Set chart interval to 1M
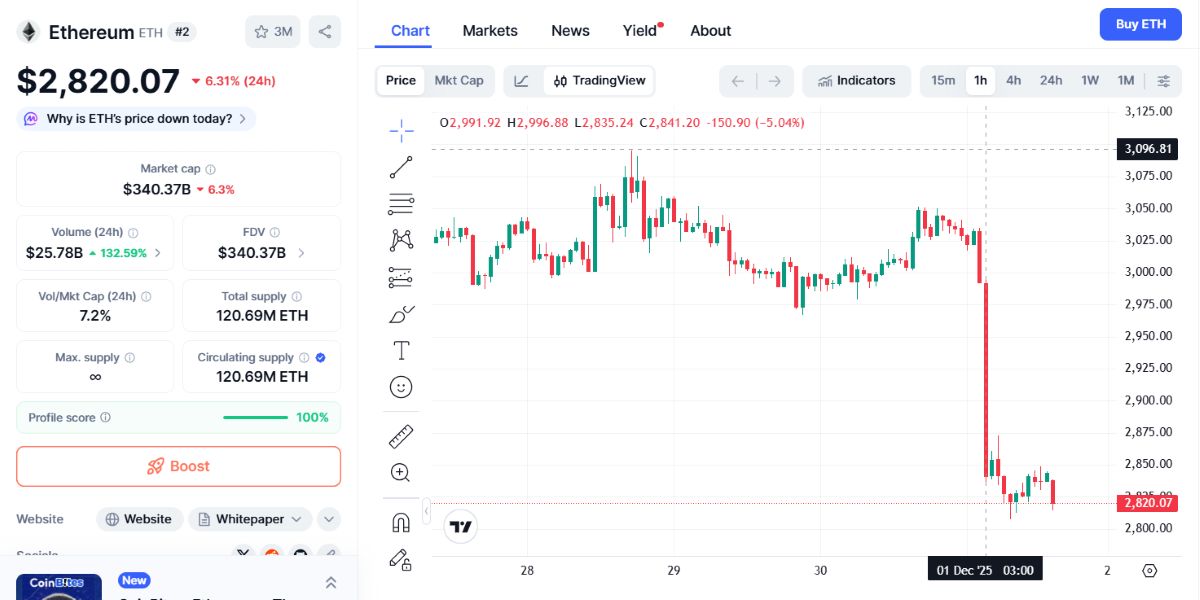1200x600 pixels. pyautogui.click(x=1126, y=81)
